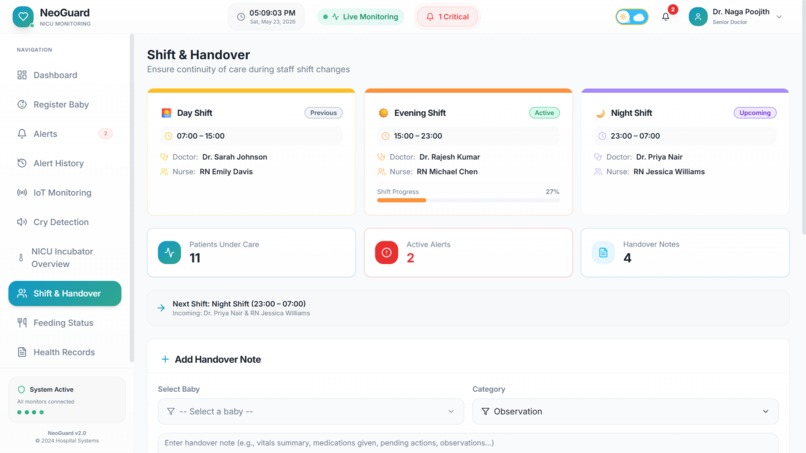The height and width of the screenshot is (453, 806).
Task: Click the user avatar icon
Action: 698,17
